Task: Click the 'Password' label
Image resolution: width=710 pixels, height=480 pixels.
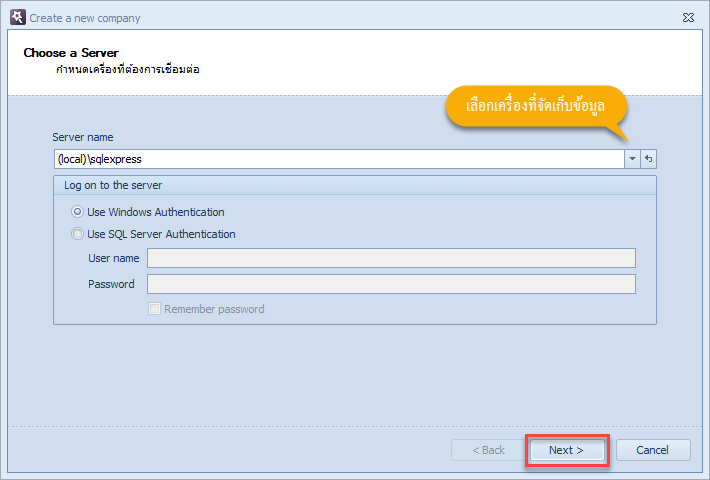Action: click(111, 284)
